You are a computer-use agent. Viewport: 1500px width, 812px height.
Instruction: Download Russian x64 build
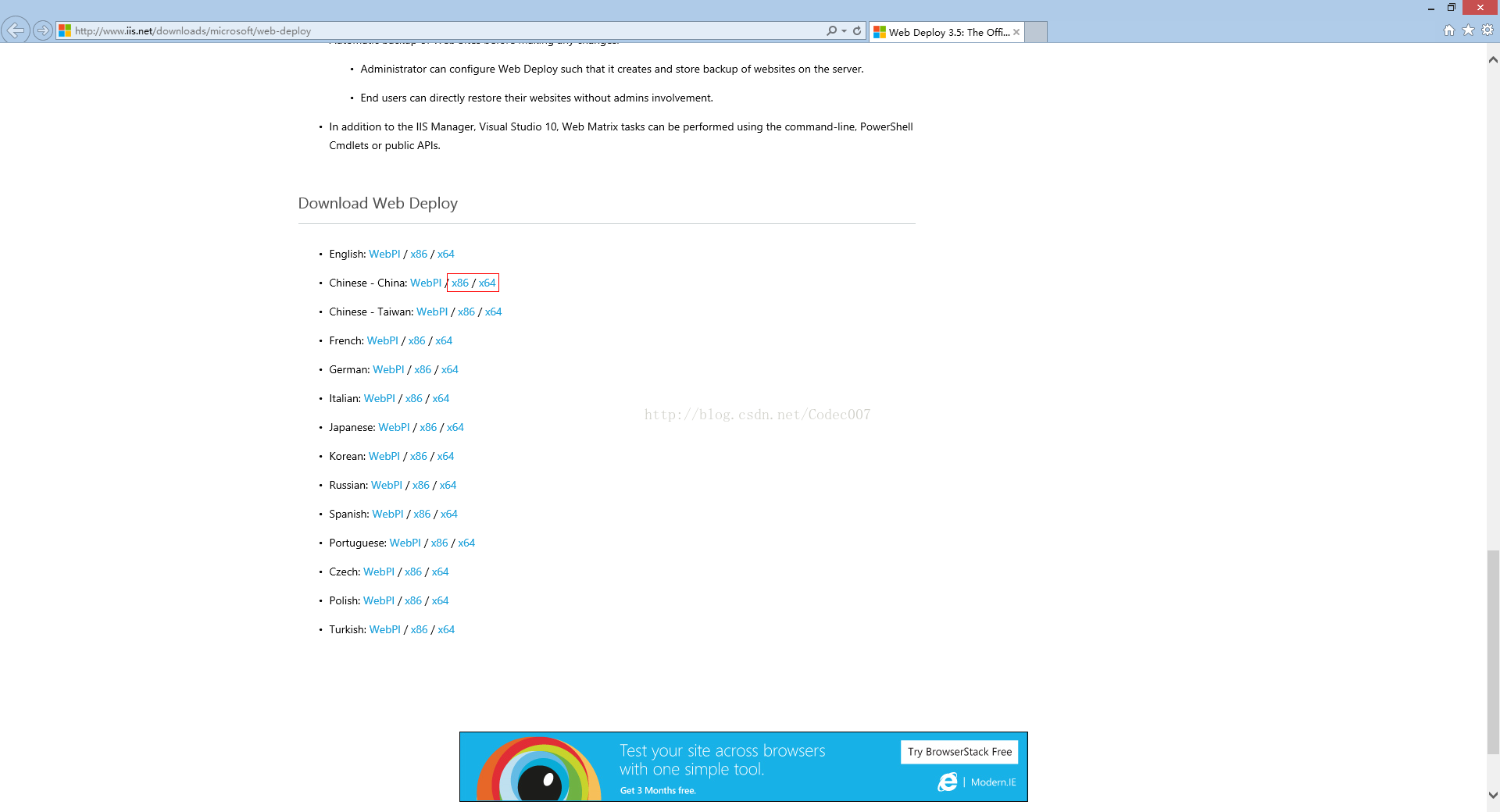coord(448,485)
